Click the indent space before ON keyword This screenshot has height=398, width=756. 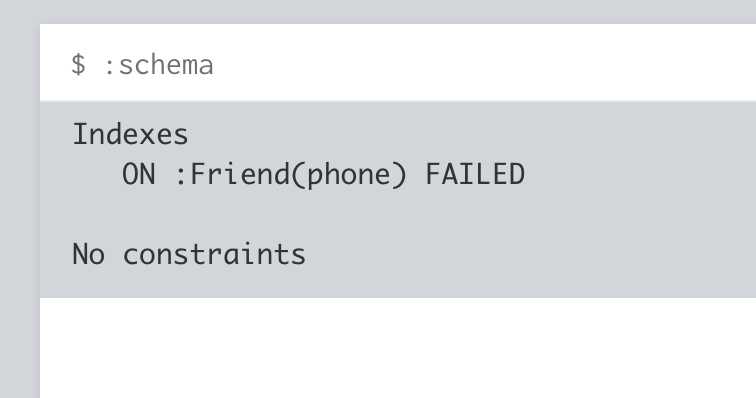point(97,174)
